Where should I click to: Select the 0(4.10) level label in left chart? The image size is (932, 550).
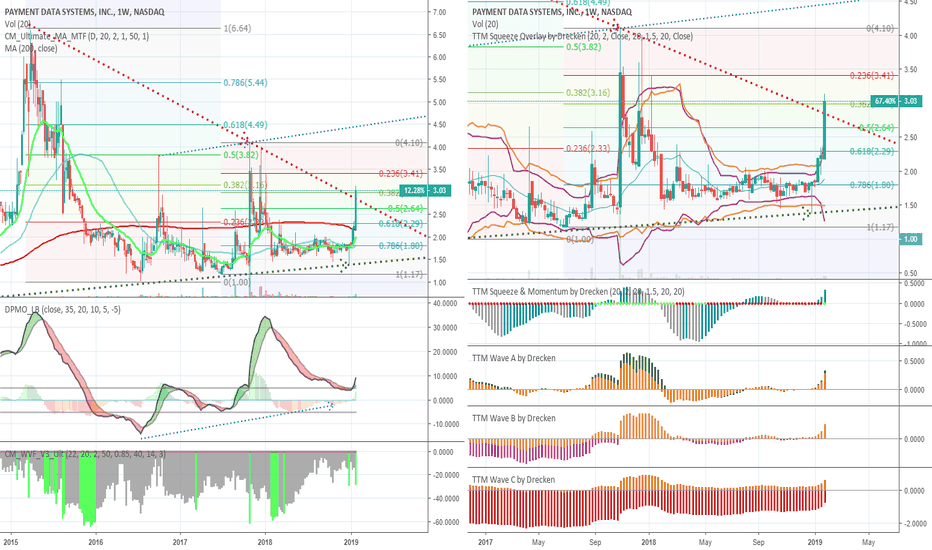coord(409,143)
